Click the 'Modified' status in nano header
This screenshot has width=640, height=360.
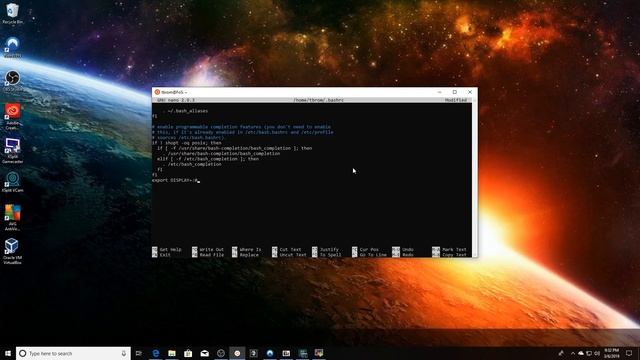coord(456,100)
